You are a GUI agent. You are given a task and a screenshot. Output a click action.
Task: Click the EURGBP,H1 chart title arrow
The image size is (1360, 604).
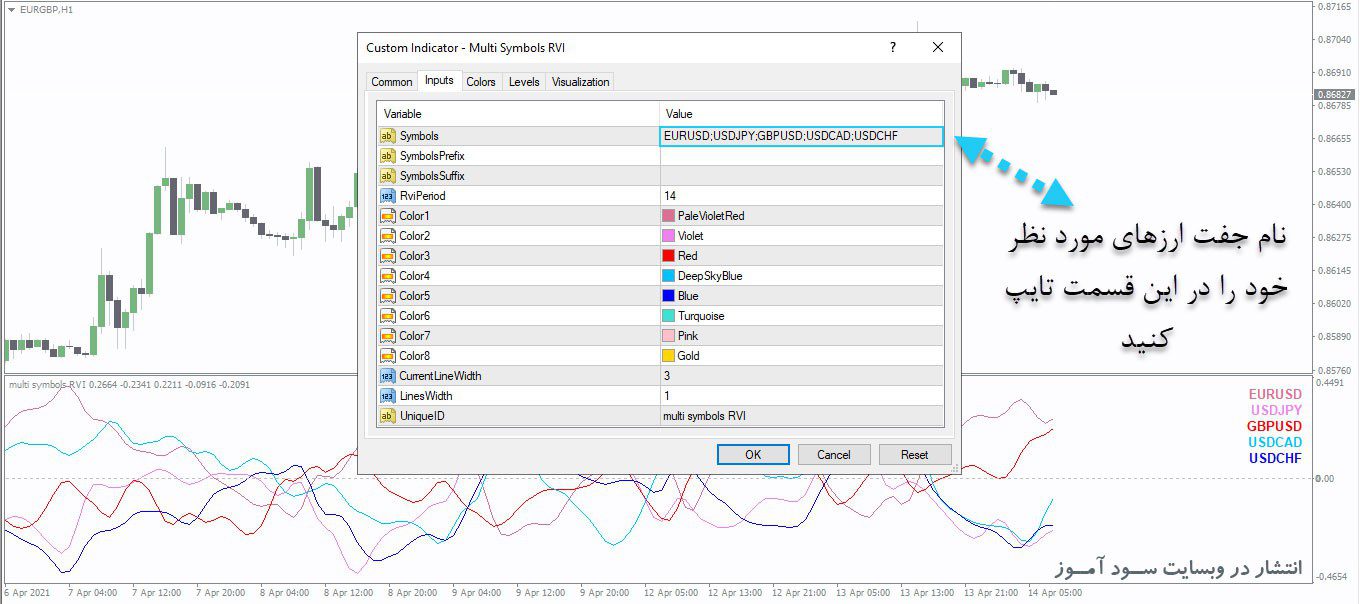10,9
